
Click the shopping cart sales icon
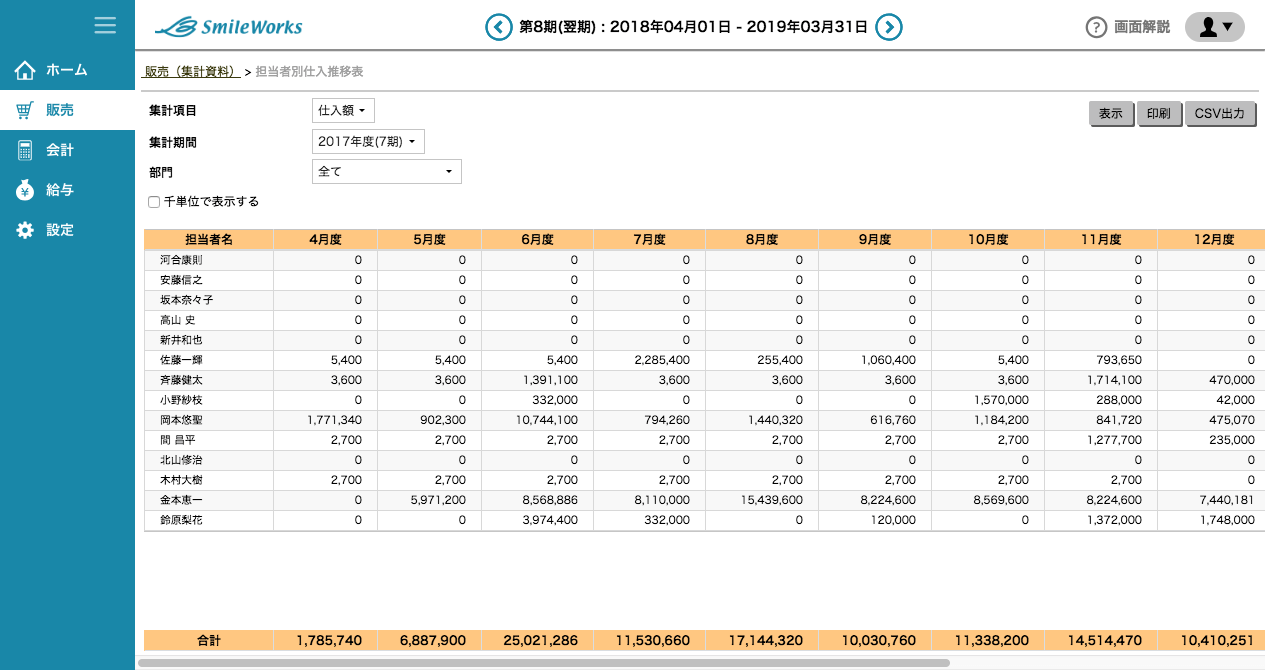coord(25,110)
